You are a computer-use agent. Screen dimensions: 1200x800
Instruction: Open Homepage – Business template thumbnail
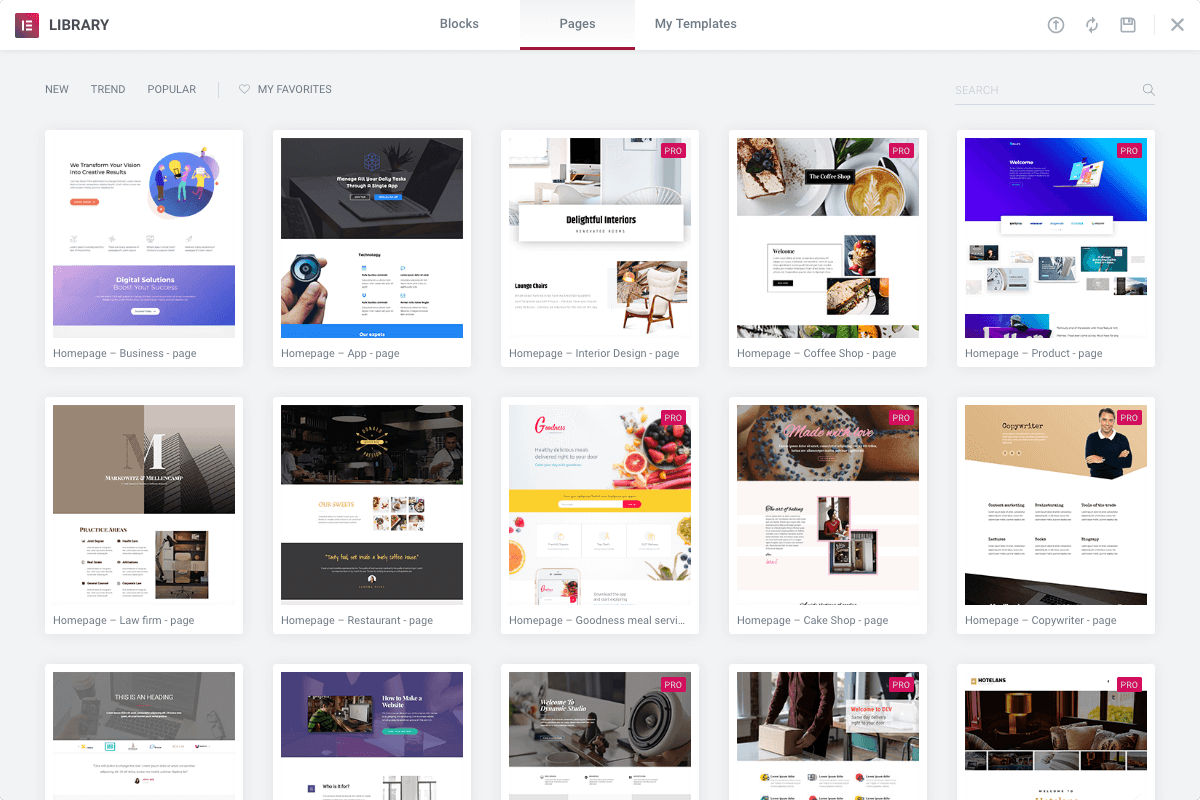(x=144, y=238)
